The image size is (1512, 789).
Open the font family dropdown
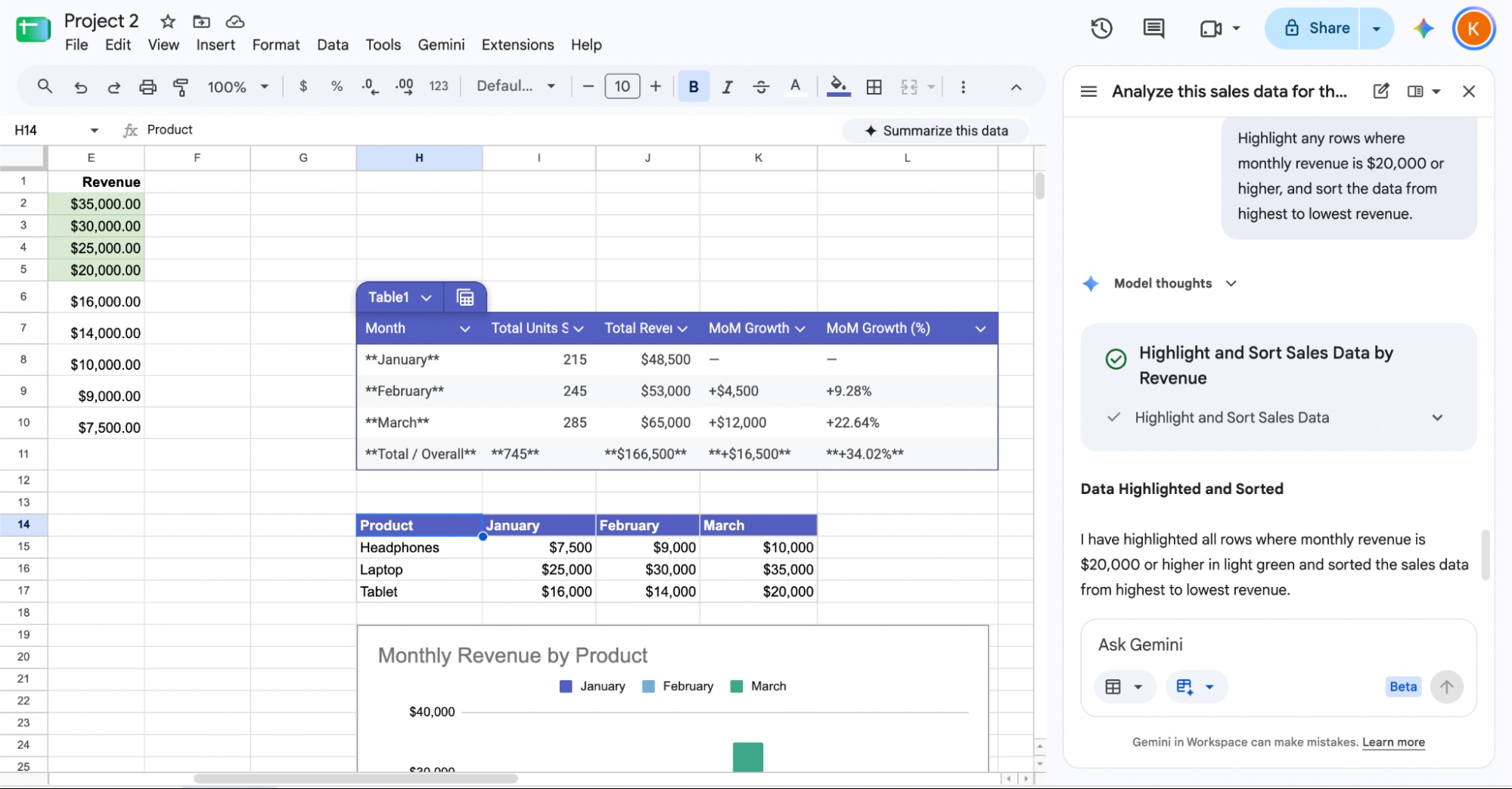click(517, 86)
